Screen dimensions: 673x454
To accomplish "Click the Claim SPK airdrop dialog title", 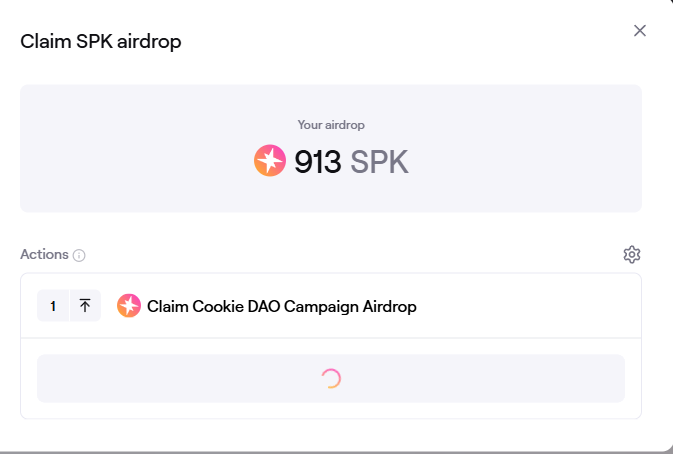I will [101, 42].
